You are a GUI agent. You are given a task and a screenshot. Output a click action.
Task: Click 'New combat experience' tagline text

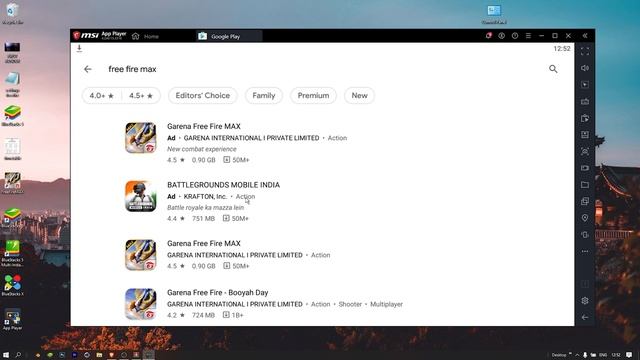click(x=202, y=149)
